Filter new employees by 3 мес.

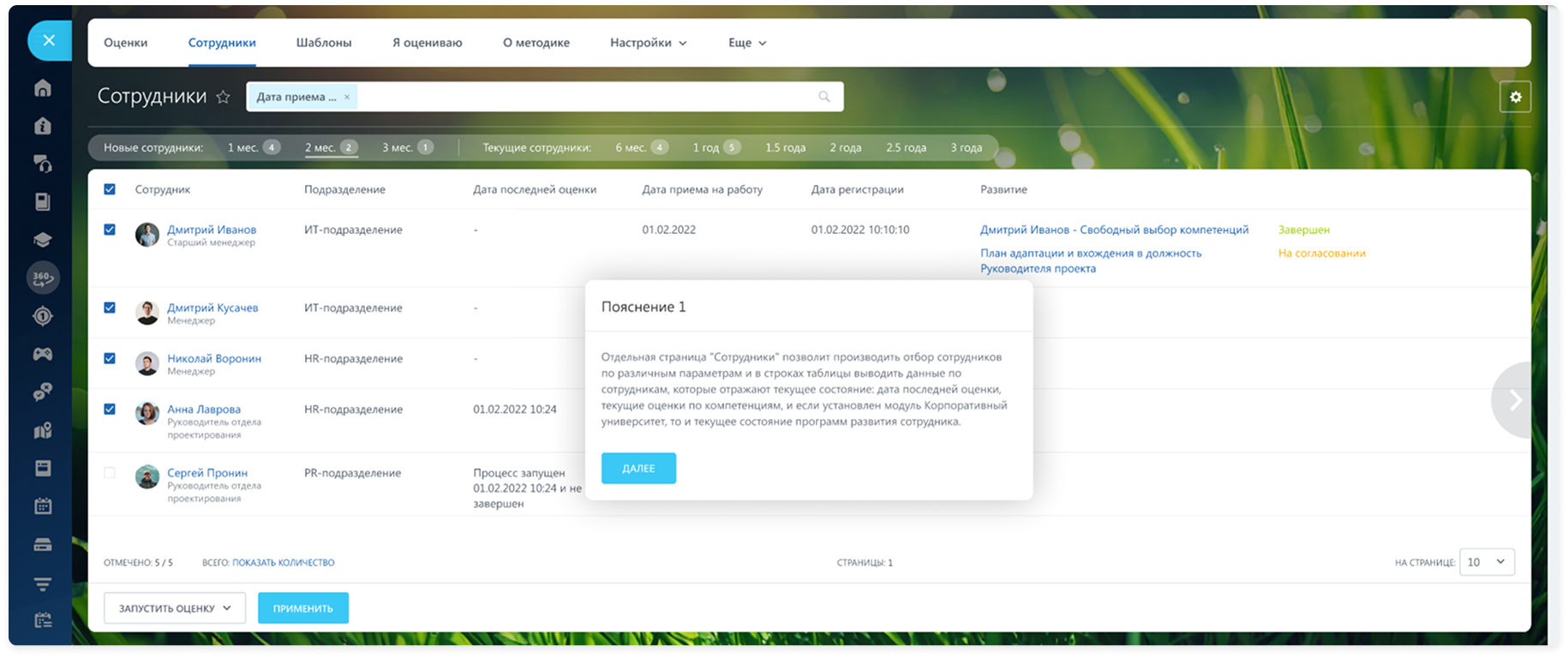tap(408, 147)
